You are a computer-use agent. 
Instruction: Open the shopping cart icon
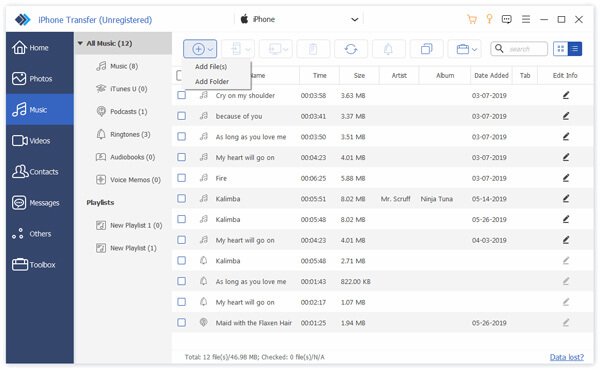coord(472,19)
